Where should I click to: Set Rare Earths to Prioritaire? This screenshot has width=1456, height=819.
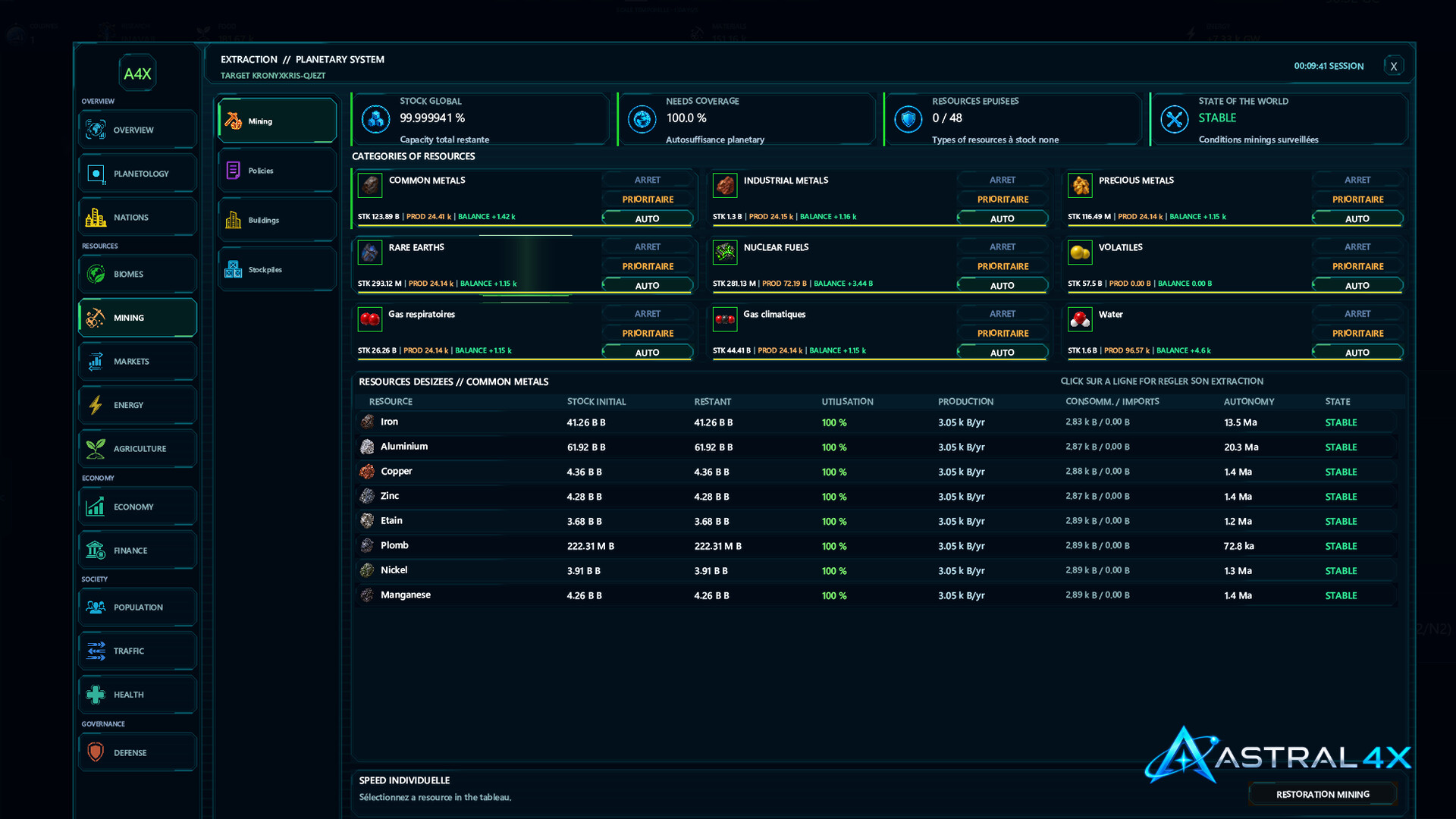[648, 266]
